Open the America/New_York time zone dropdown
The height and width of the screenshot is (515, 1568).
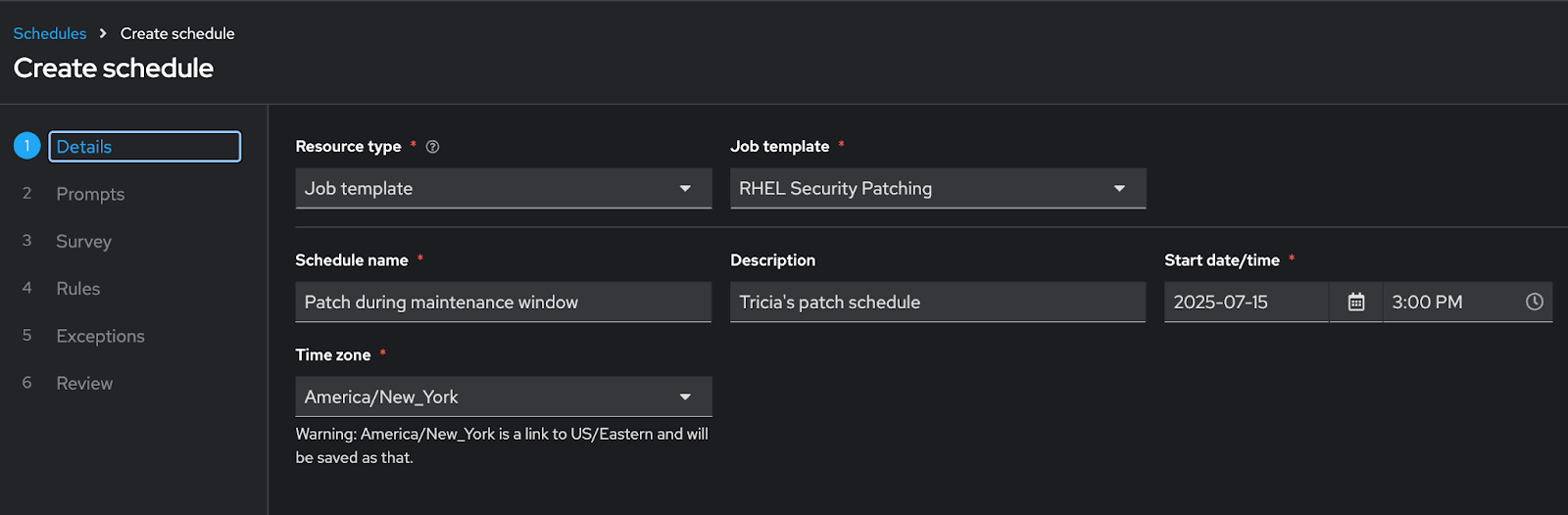click(x=503, y=397)
